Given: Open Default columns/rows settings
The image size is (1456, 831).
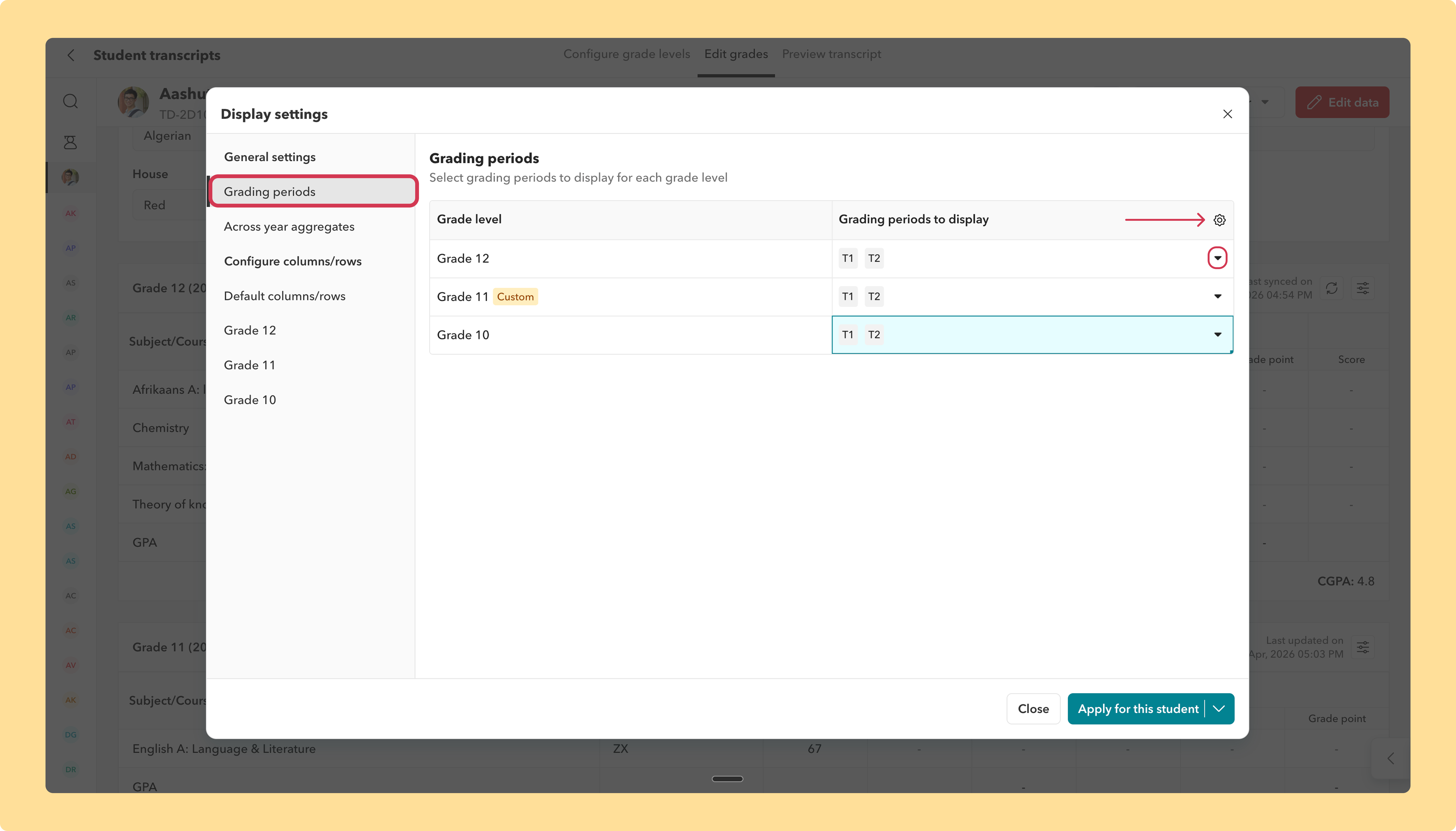Looking at the screenshot, I should [x=284, y=296].
